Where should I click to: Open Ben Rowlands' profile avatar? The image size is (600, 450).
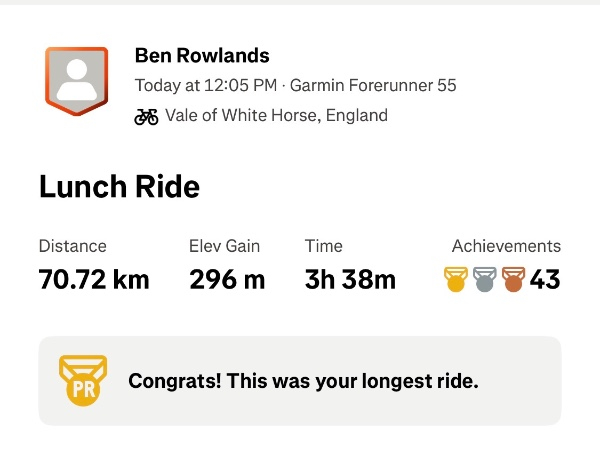pos(76,79)
